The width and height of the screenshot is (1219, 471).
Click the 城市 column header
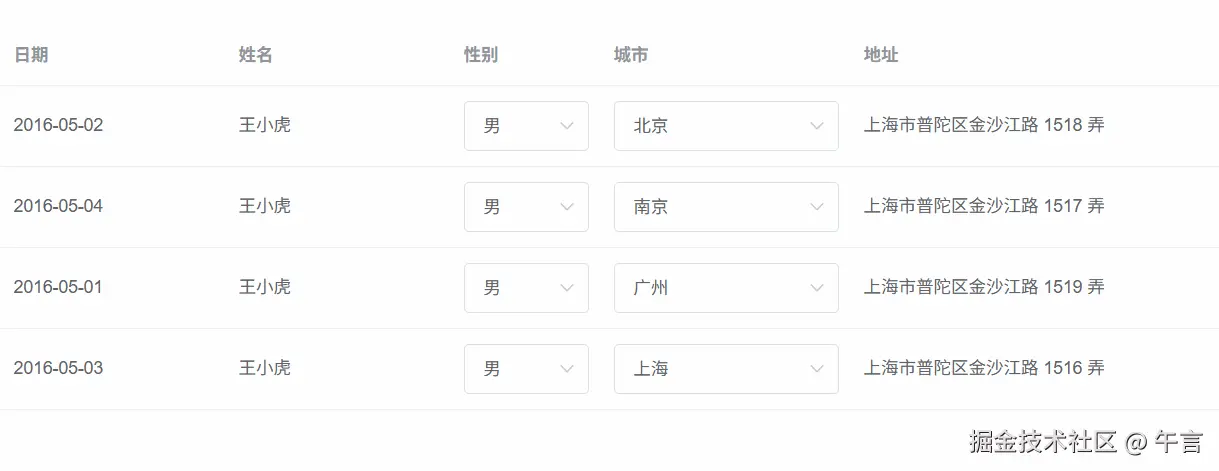pyautogui.click(x=631, y=55)
